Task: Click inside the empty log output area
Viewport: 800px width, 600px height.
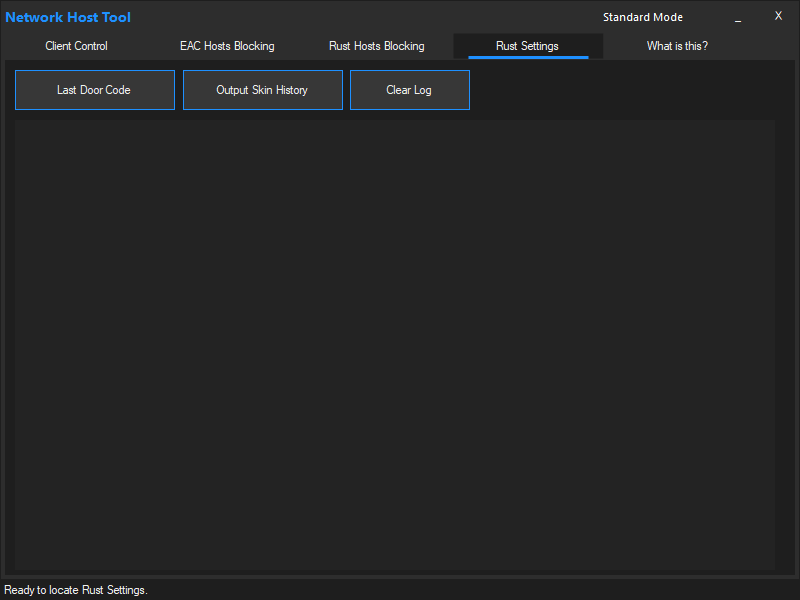Action: coord(393,345)
